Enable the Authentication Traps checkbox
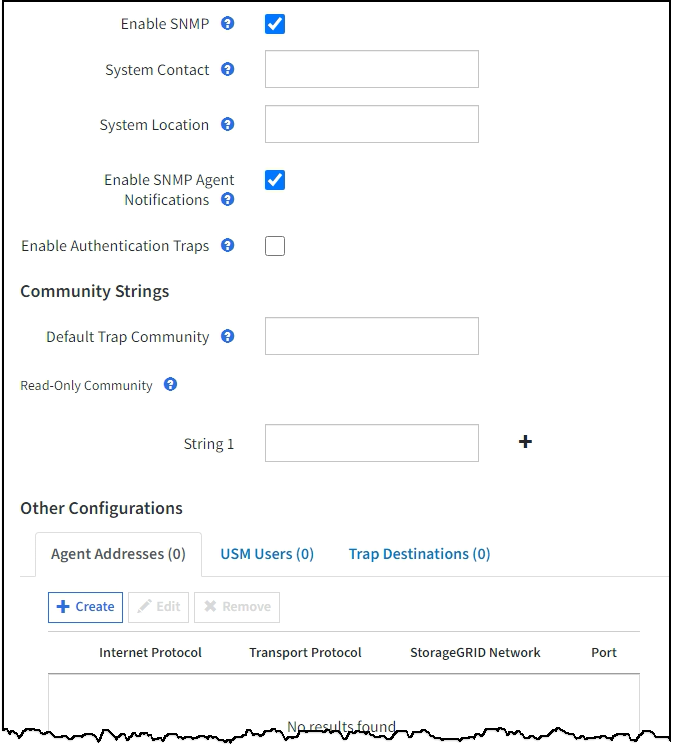Image resolution: width=673 pixels, height=750 pixels. (x=275, y=246)
